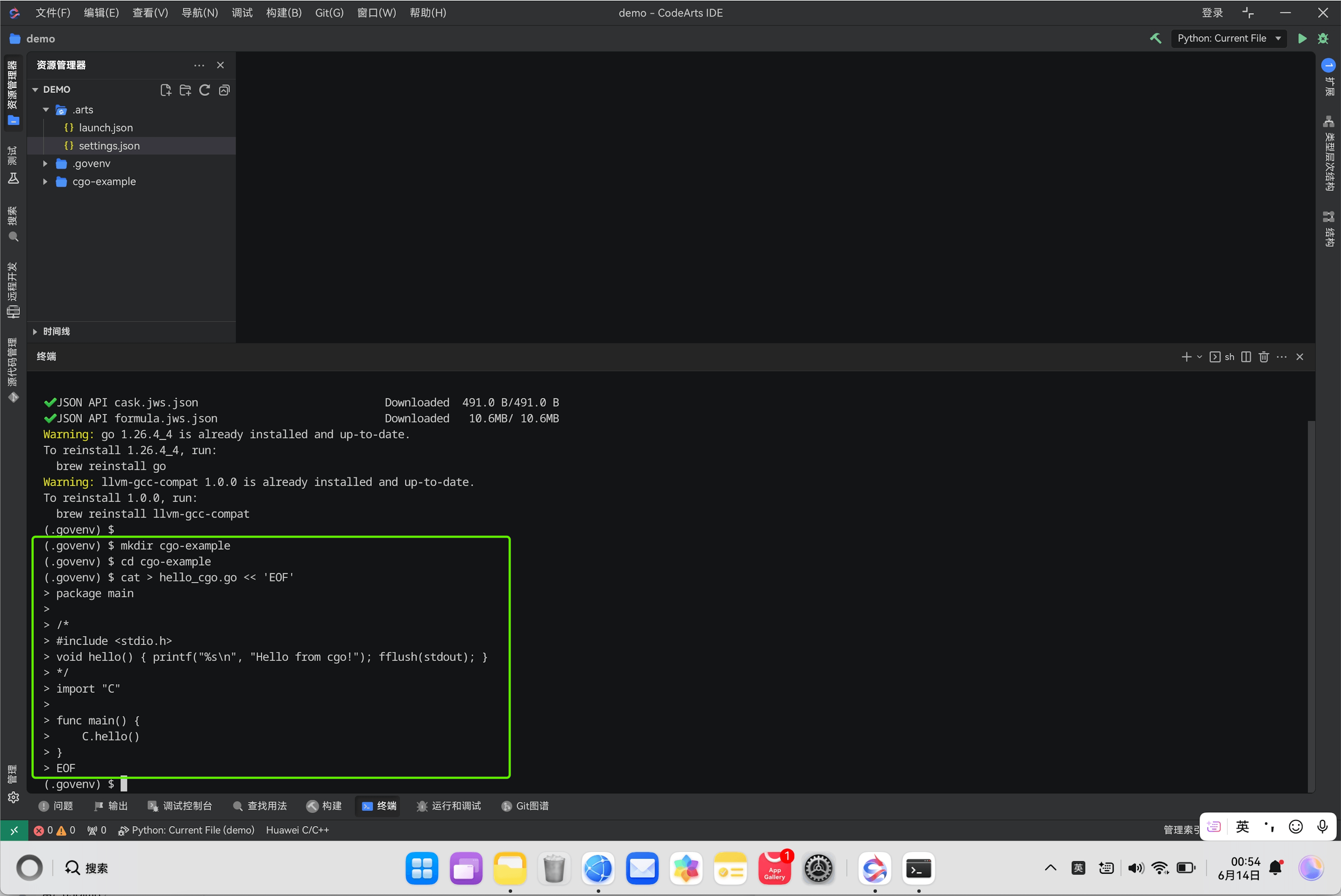Collapse all folders in explorer
1341x896 pixels.
(224, 90)
